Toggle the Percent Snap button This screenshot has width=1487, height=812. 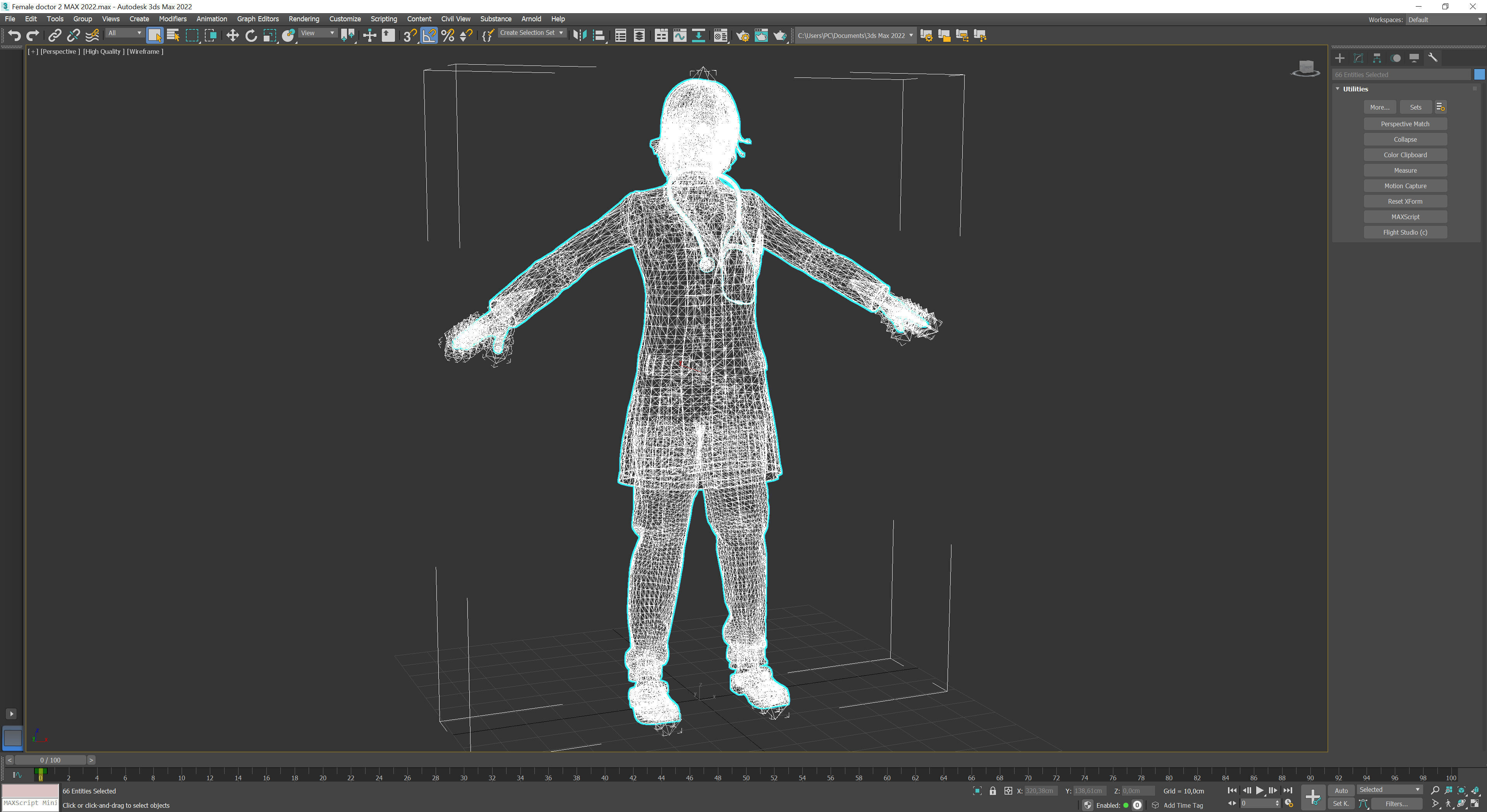[x=447, y=36]
